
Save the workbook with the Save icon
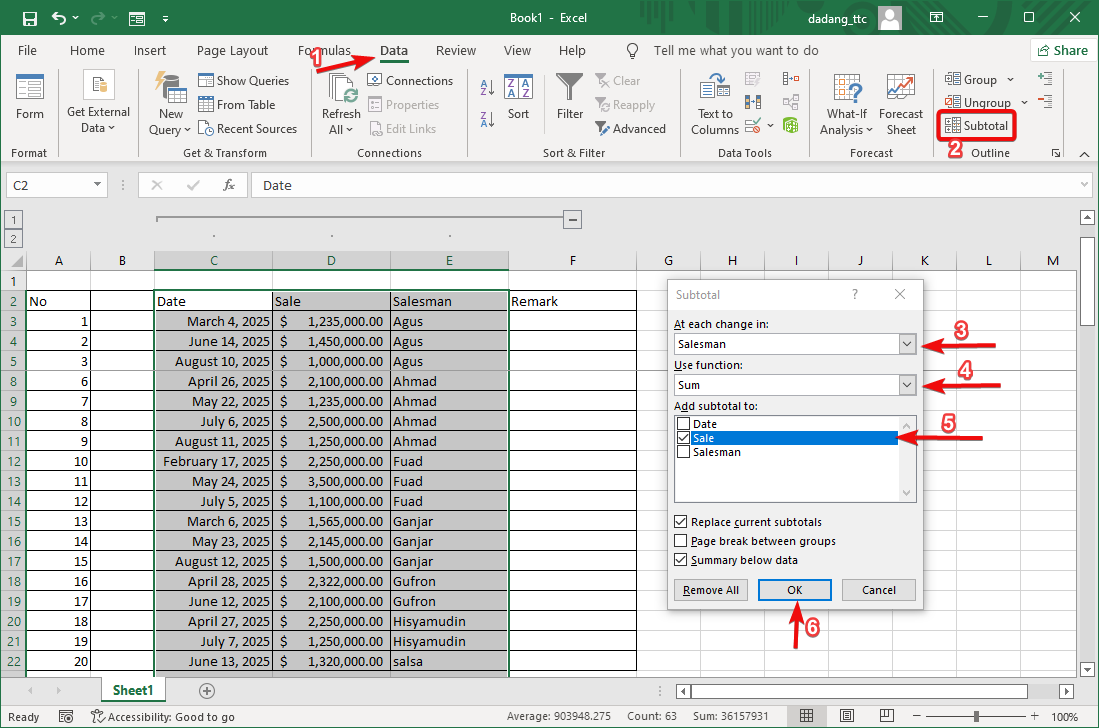pos(29,19)
